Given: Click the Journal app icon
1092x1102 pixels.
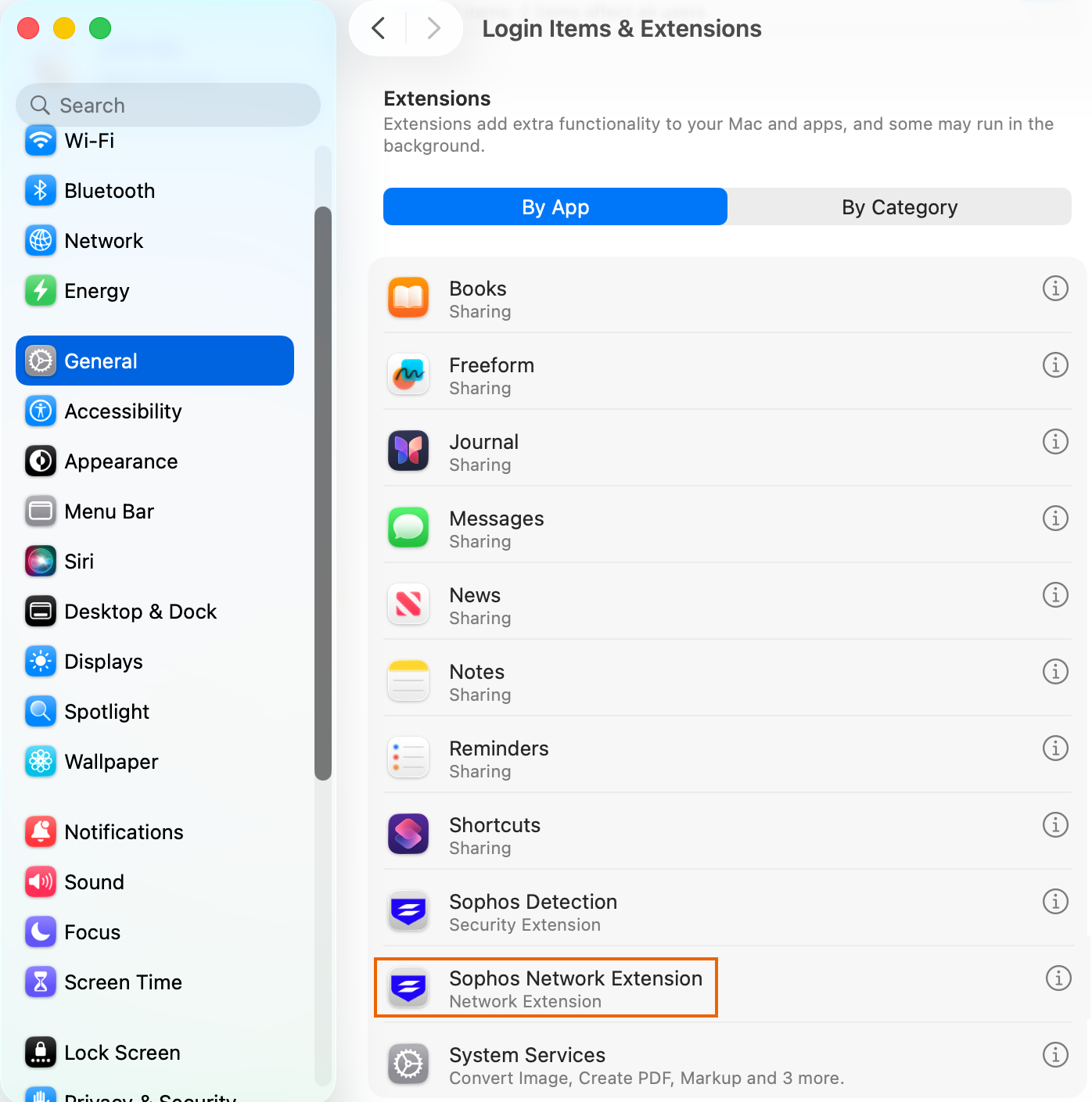Looking at the screenshot, I should click(x=408, y=450).
